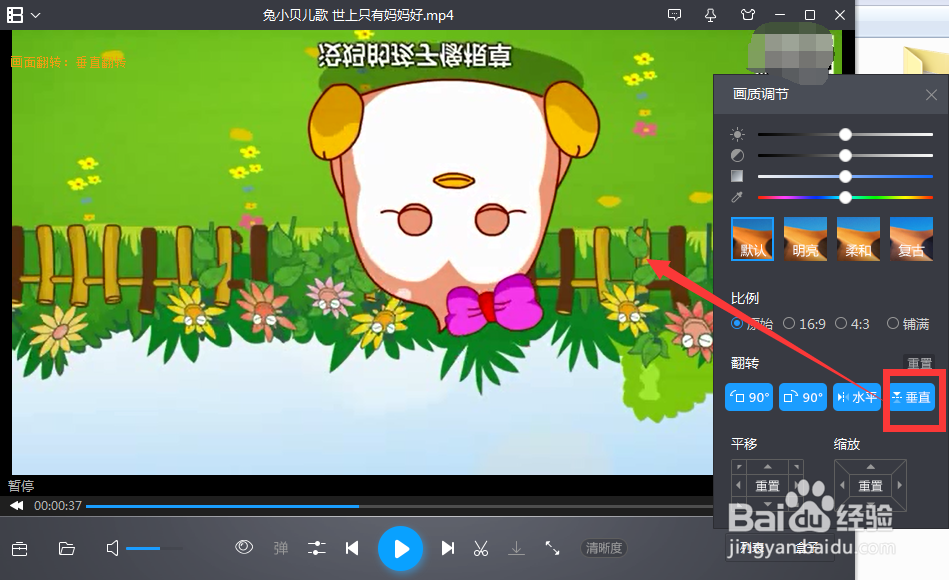Open the toolbox briefcase icon
Viewport: 949px width, 580px height.
[x=19, y=549]
